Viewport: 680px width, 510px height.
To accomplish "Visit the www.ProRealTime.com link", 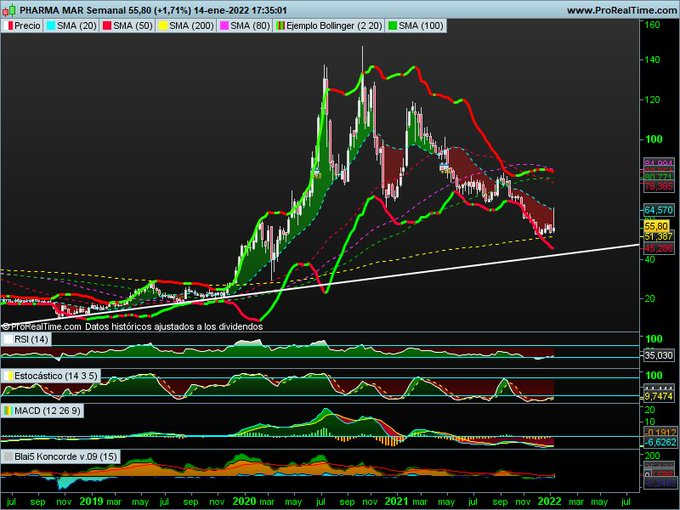I will 621,10.
